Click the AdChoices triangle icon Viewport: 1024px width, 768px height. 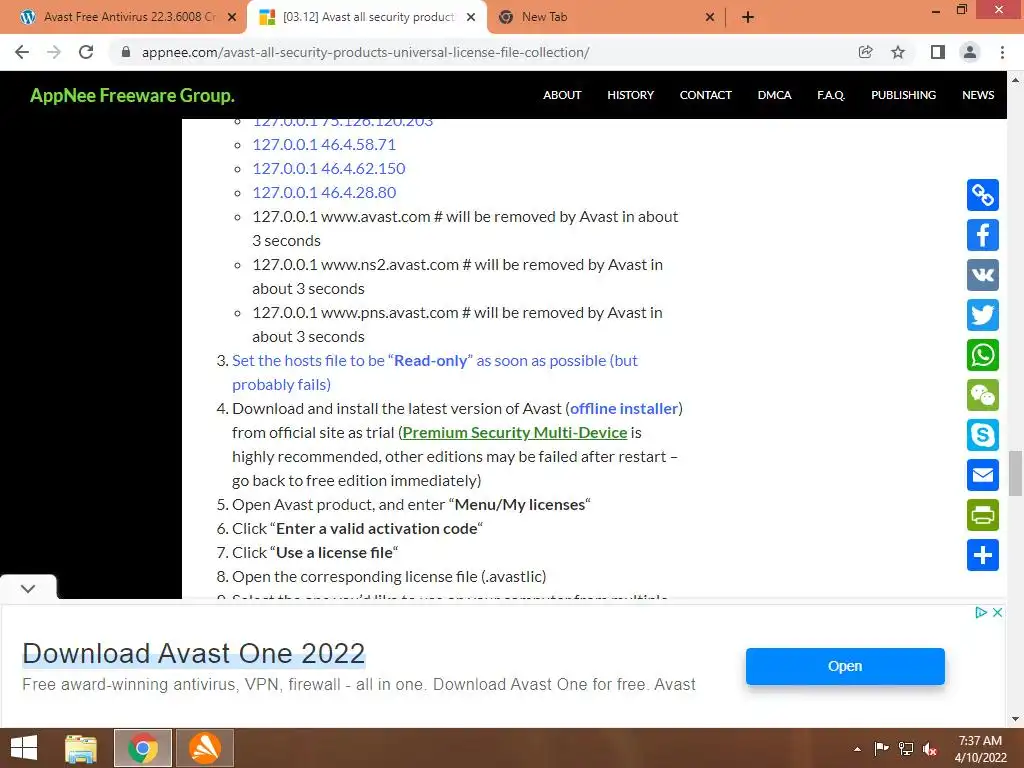[980, 612]
